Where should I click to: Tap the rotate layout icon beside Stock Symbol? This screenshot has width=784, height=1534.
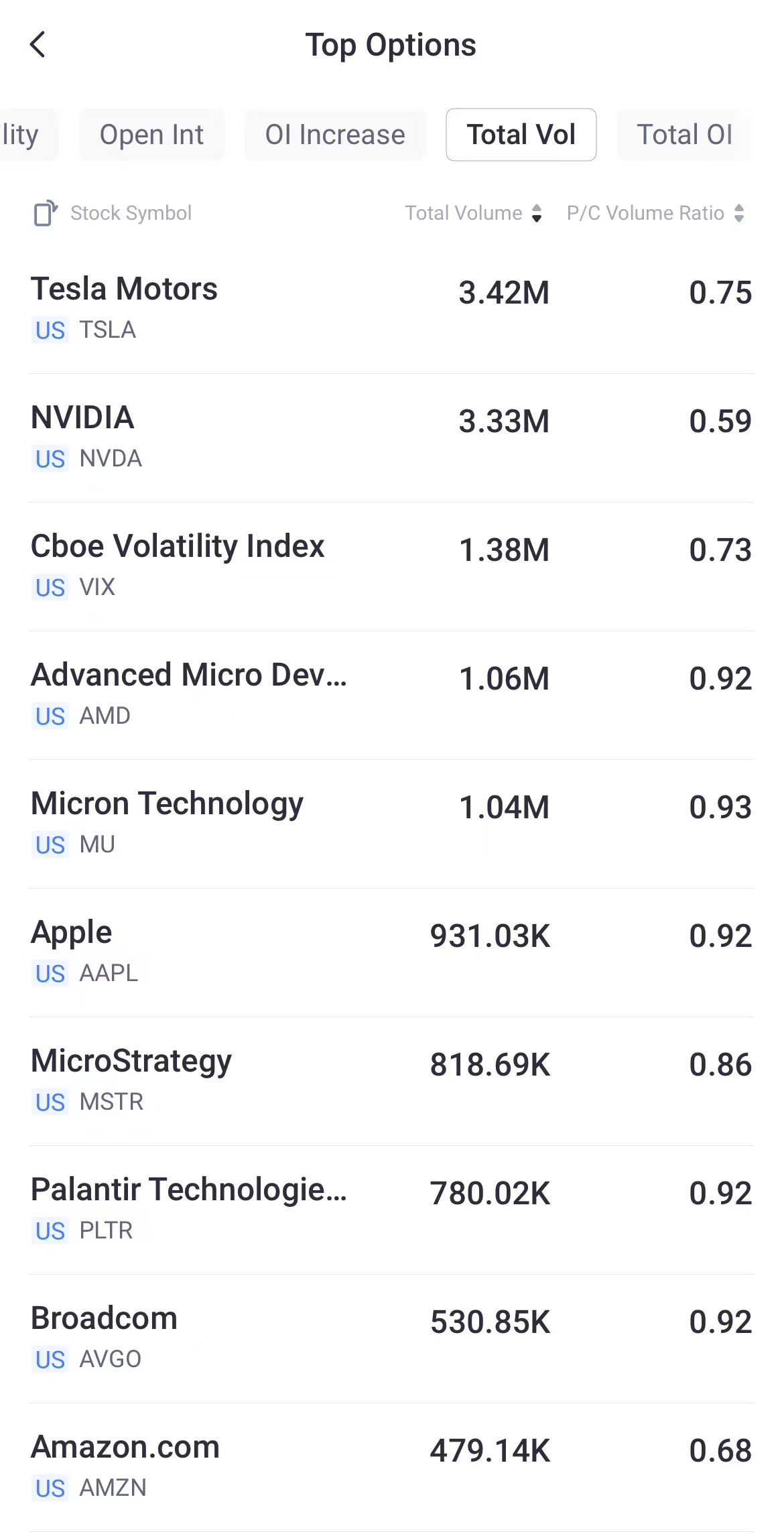tap(46, 213)
